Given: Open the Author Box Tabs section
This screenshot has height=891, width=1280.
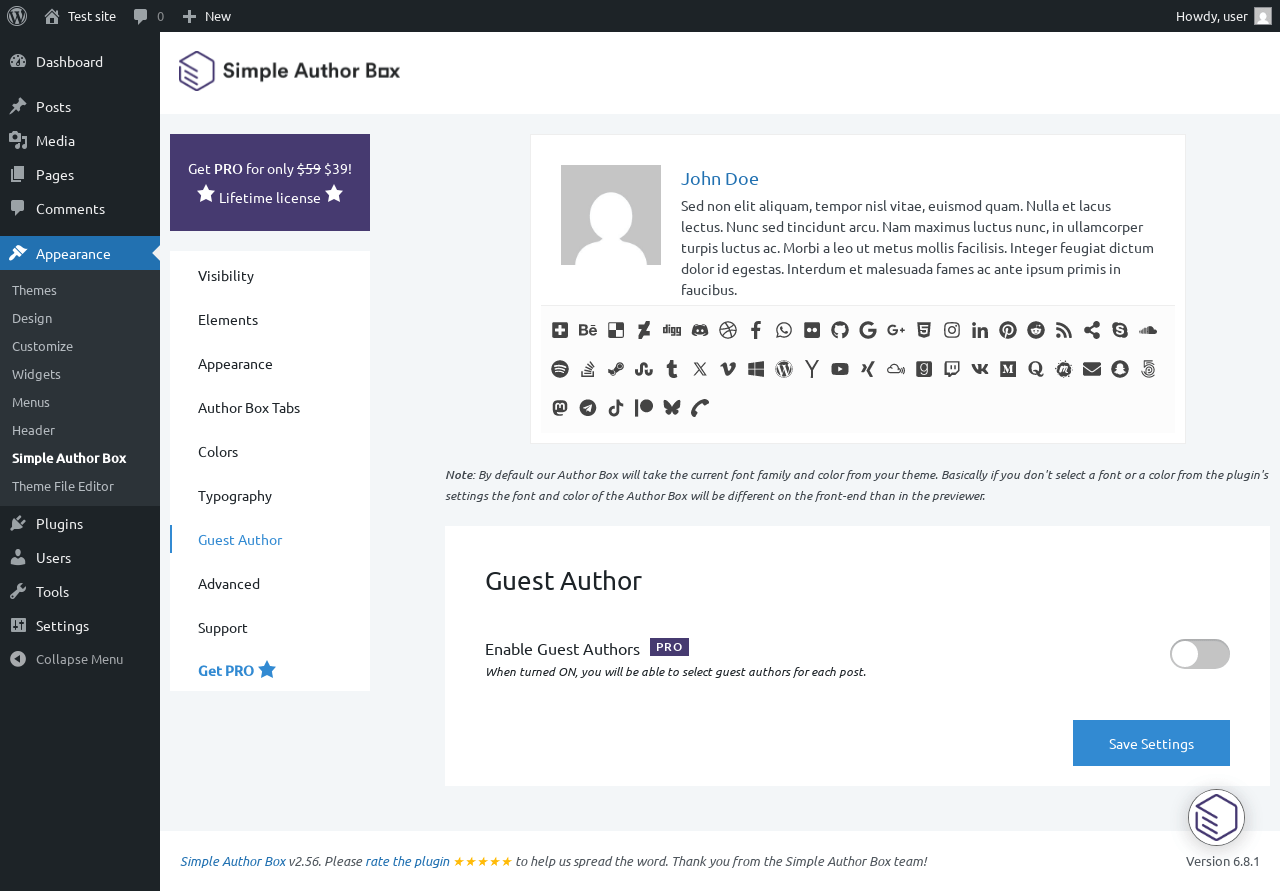Looking at the screenshot, I should [x=270, y=407].
